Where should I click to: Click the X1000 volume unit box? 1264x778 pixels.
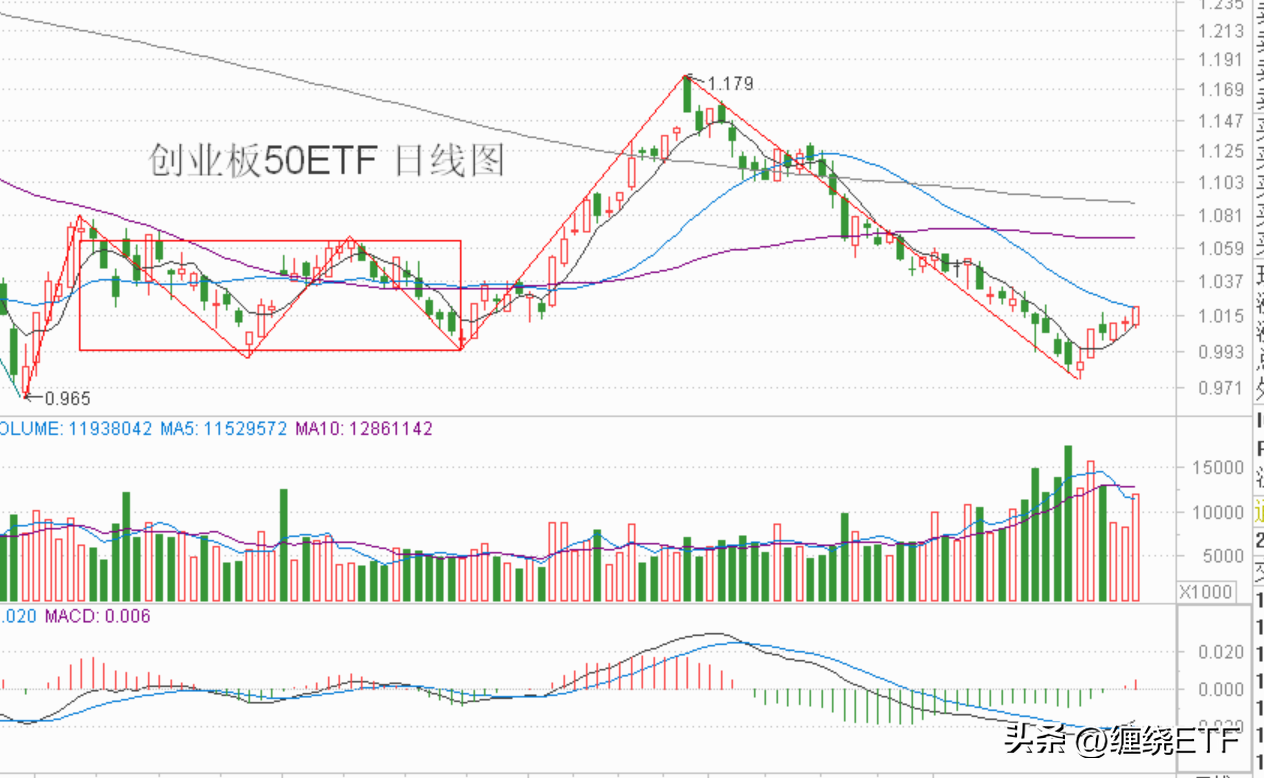coord(1205,592)
